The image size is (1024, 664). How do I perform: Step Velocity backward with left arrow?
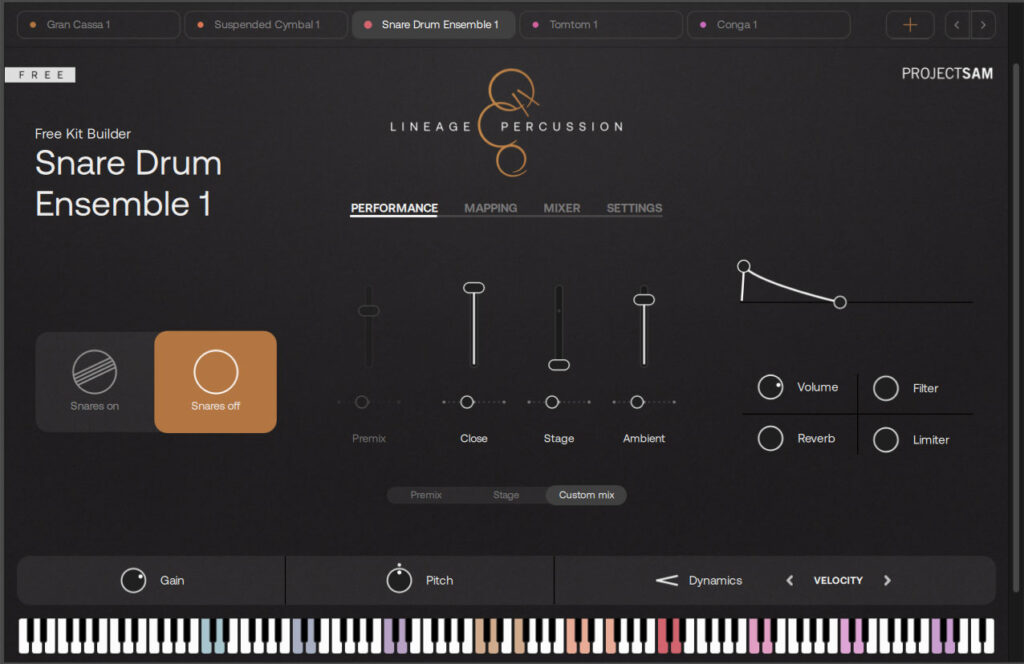789,580
